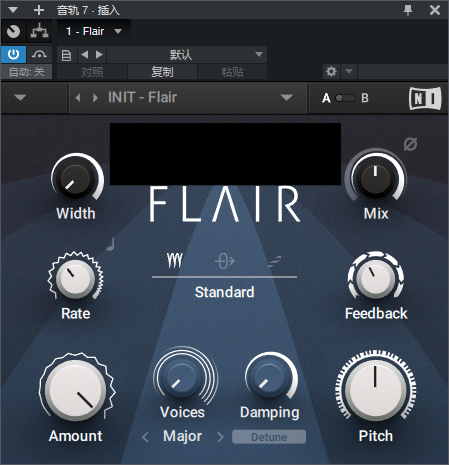The height and width of the screenshot is (465, 449).
Task: Click the plus icon to add an insert
Action: pyautogui.click(x=39, y=10)
